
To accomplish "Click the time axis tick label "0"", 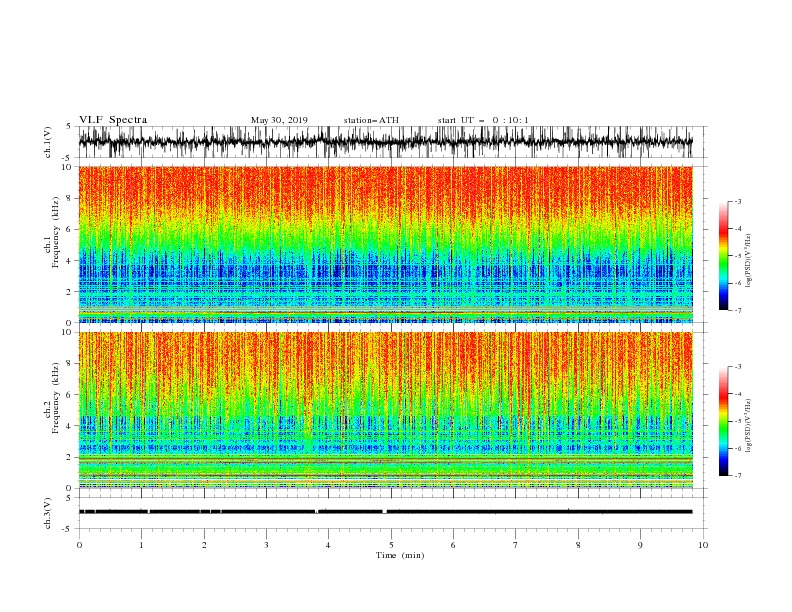I will click(79, 545).
